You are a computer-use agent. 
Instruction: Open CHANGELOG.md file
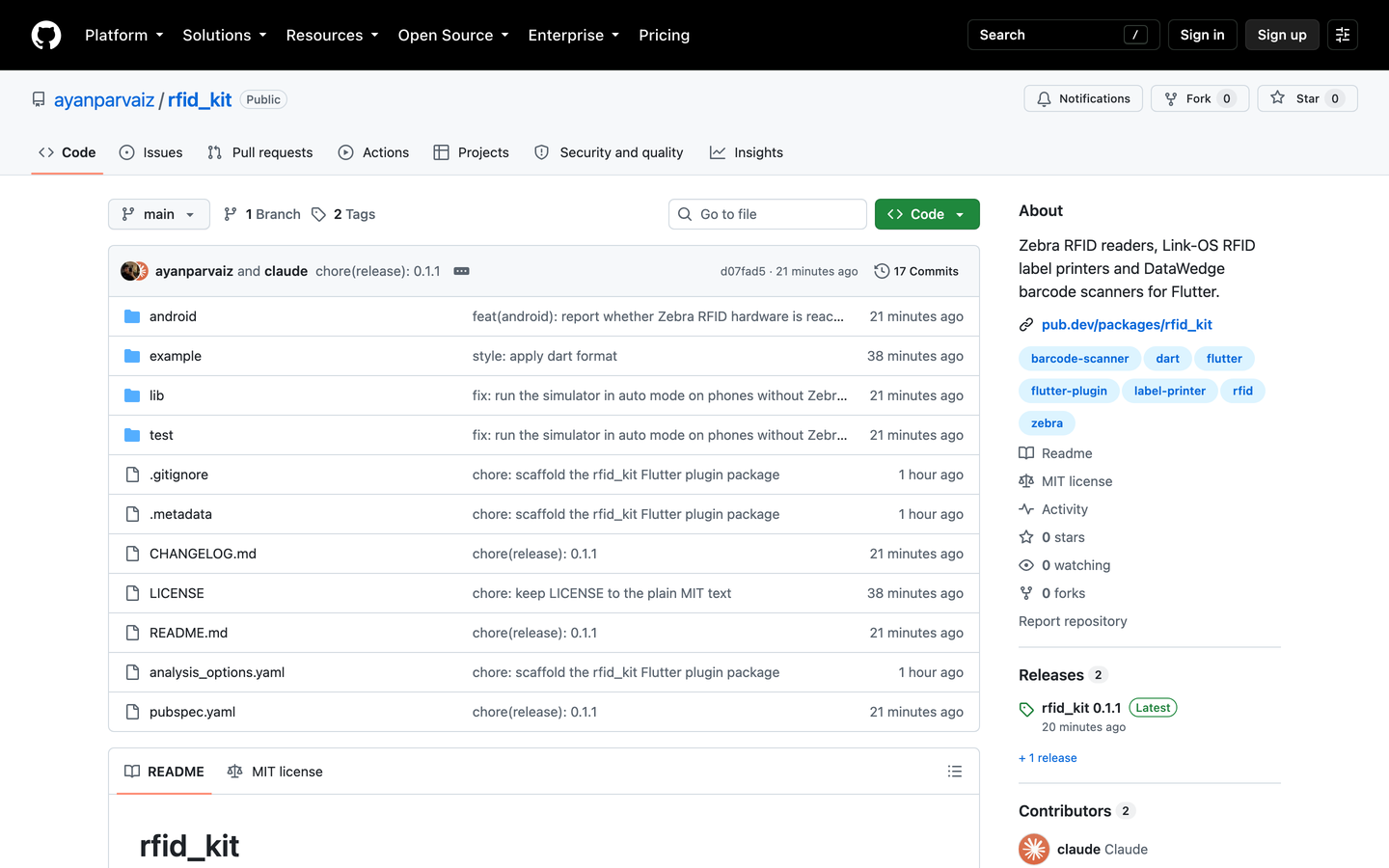[203, 554]
